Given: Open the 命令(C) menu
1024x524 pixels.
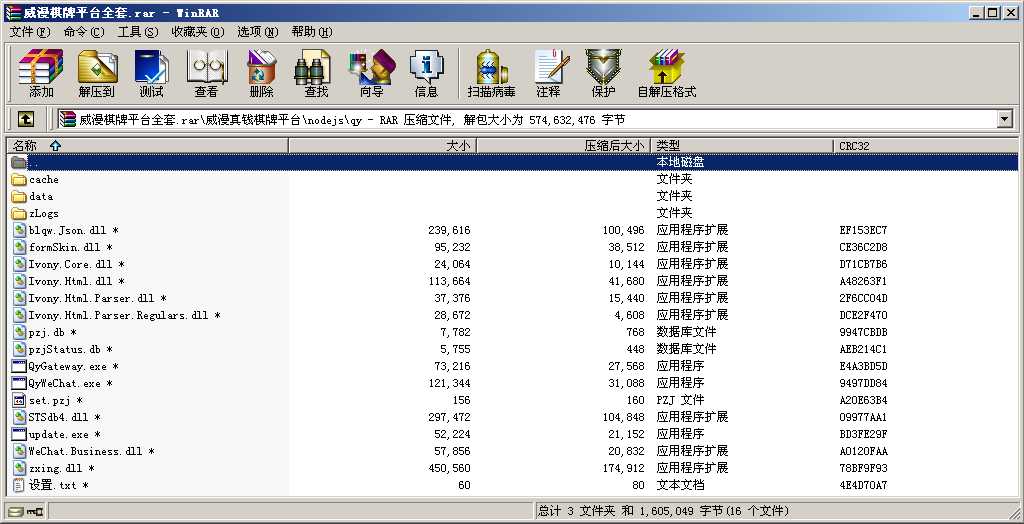Looking at the screenshot, I should click(84, 32).
